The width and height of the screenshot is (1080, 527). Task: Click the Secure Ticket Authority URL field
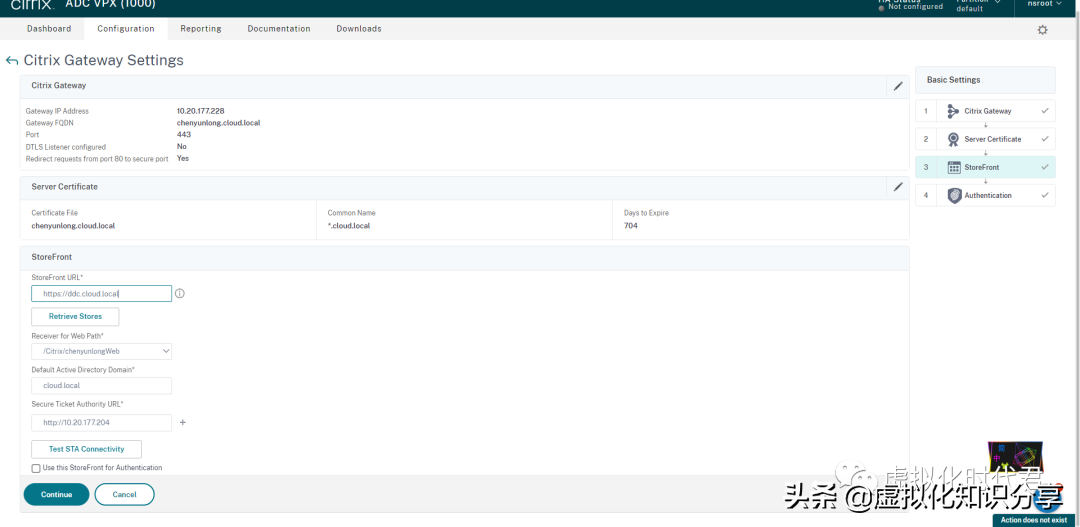point(101,422)
